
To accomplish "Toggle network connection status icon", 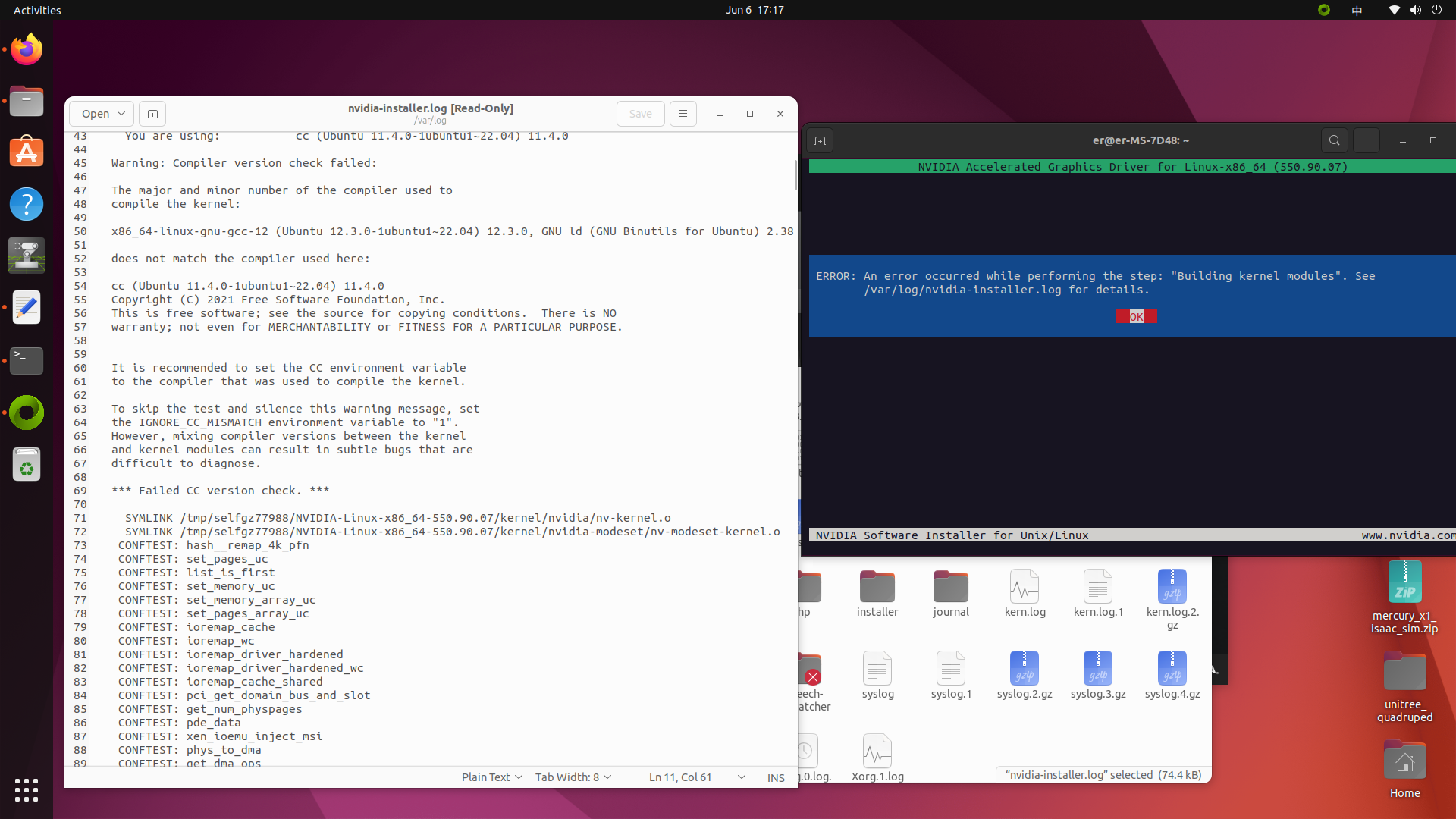I will pyautogui.click(x=1394, y=10).
